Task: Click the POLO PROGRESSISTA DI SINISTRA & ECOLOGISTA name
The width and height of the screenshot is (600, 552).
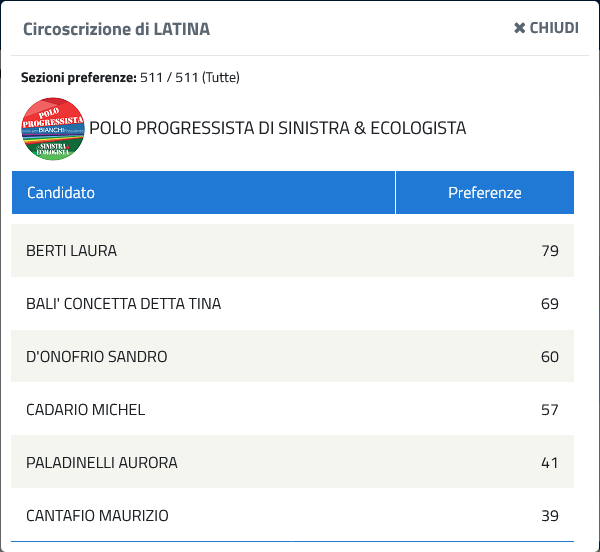Action: coord(277,128)
